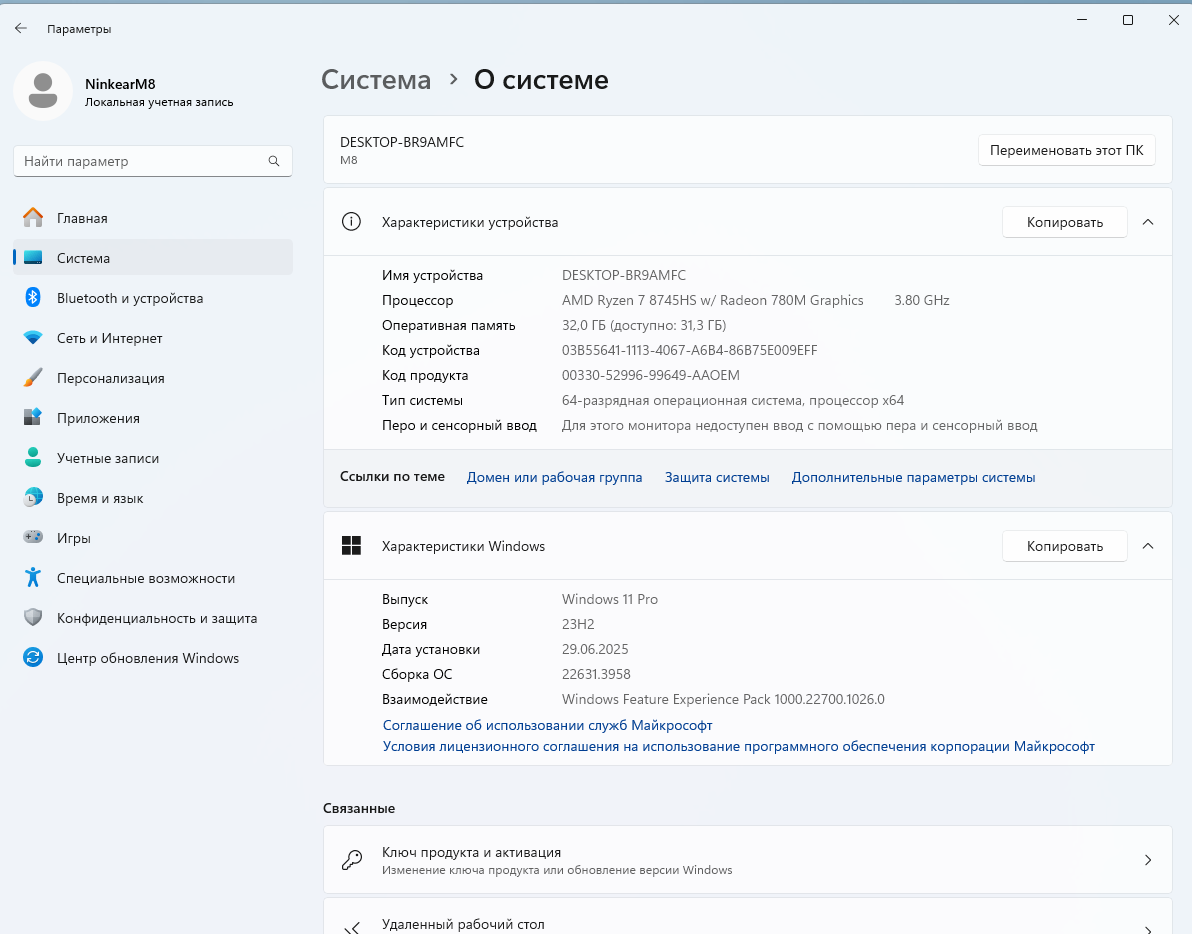Open Защита системы link
The image size is (1192, 934).
[717, 478]
